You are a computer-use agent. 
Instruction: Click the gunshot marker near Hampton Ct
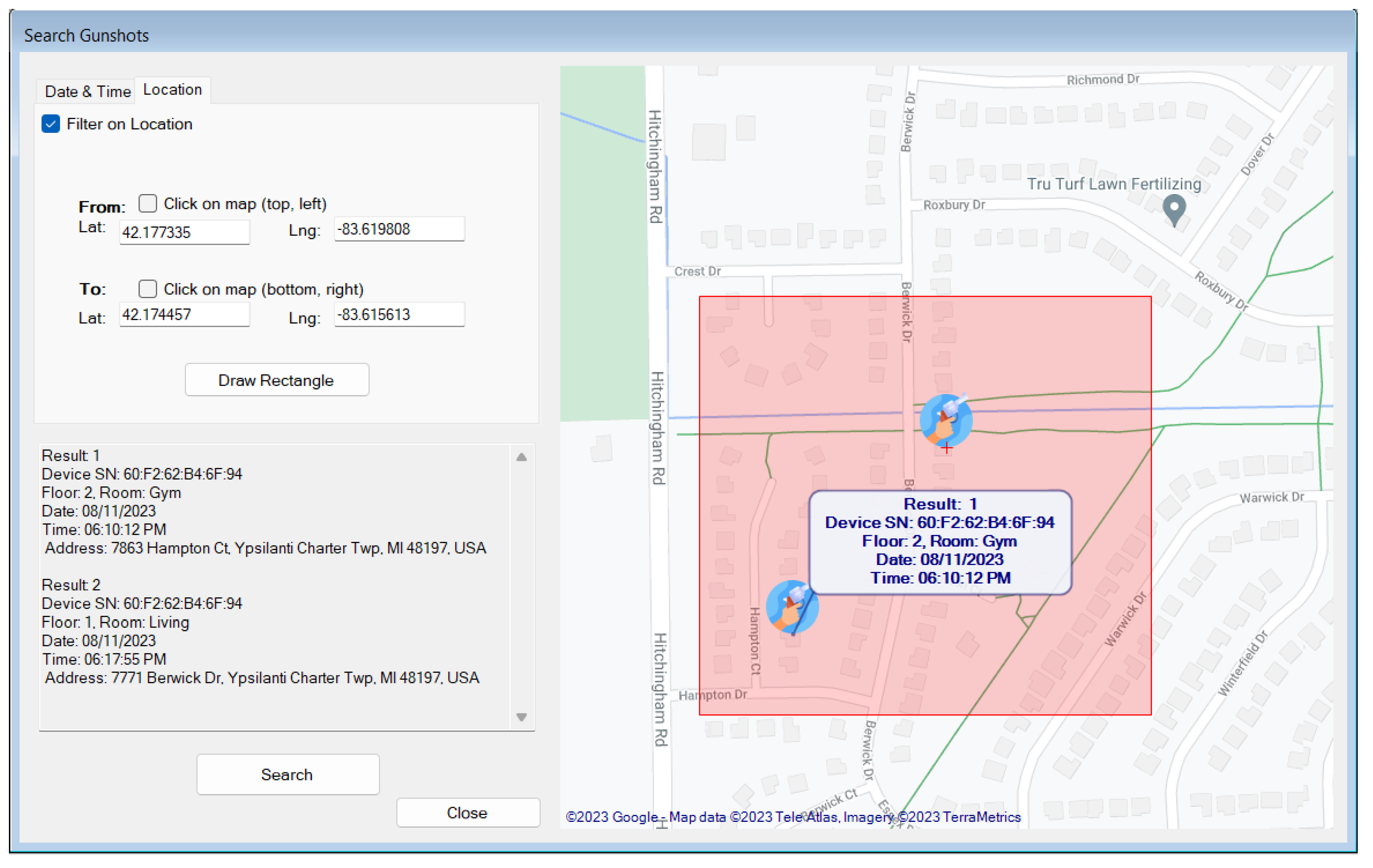[791, 606]
